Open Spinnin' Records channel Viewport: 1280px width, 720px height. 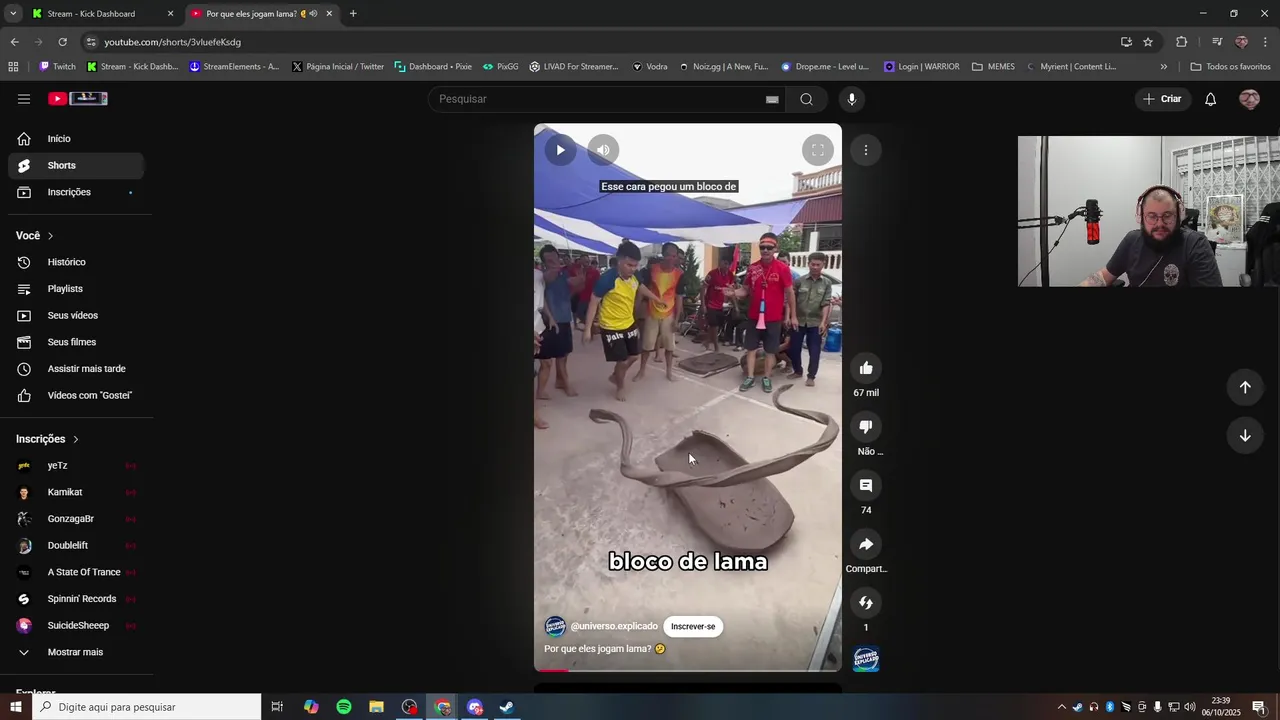[x=76, y=599]
